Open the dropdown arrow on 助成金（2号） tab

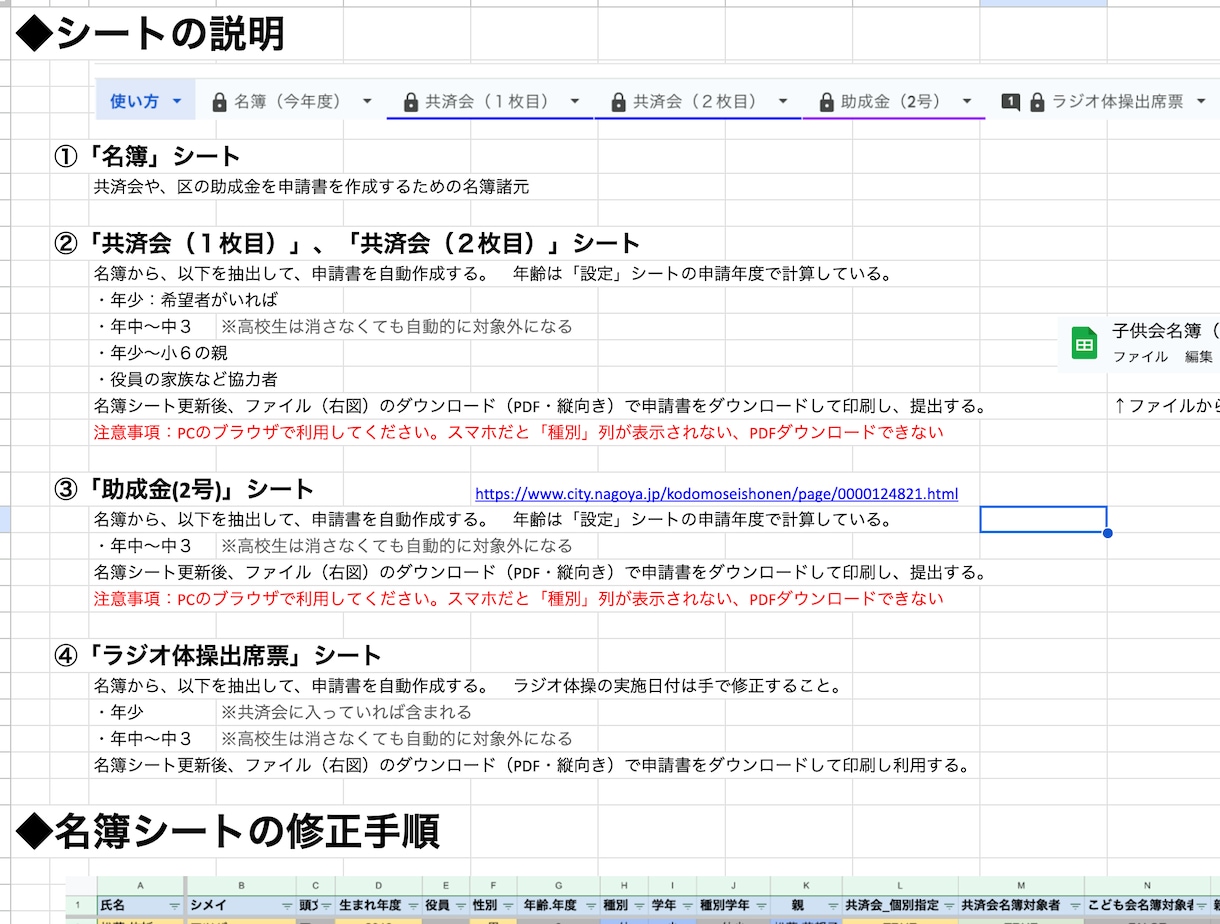coord(967,102)
